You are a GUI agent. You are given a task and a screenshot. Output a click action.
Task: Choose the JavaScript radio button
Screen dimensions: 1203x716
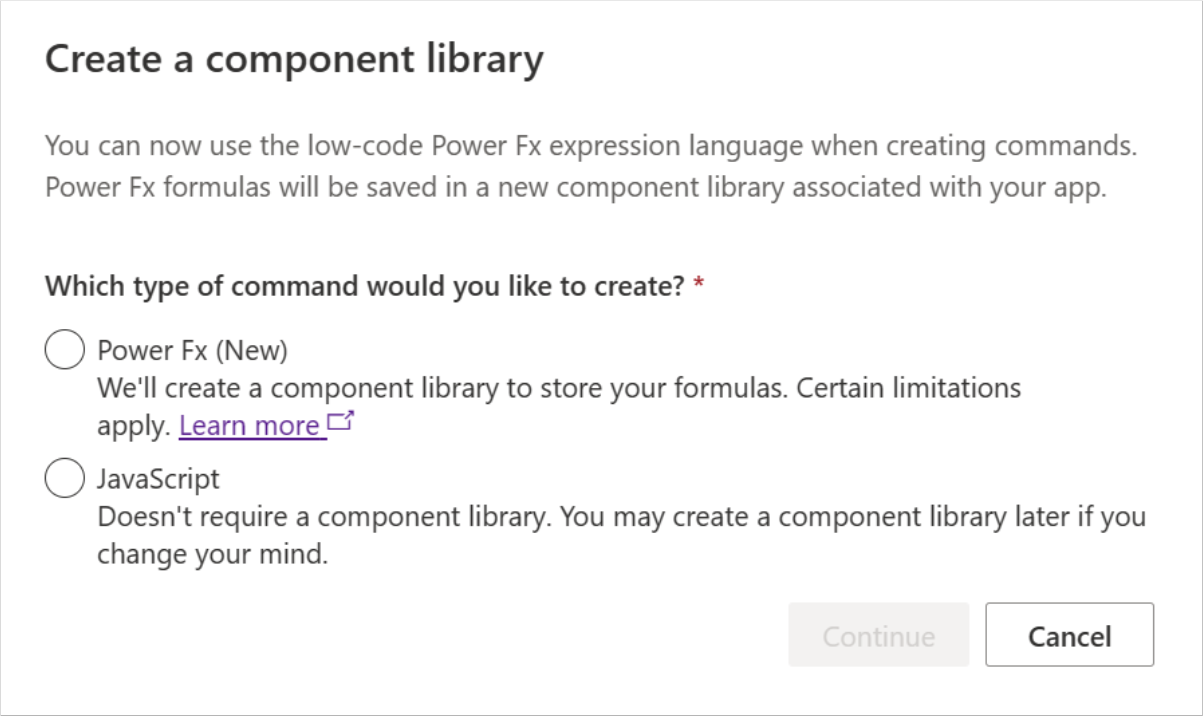pos(64,480)
